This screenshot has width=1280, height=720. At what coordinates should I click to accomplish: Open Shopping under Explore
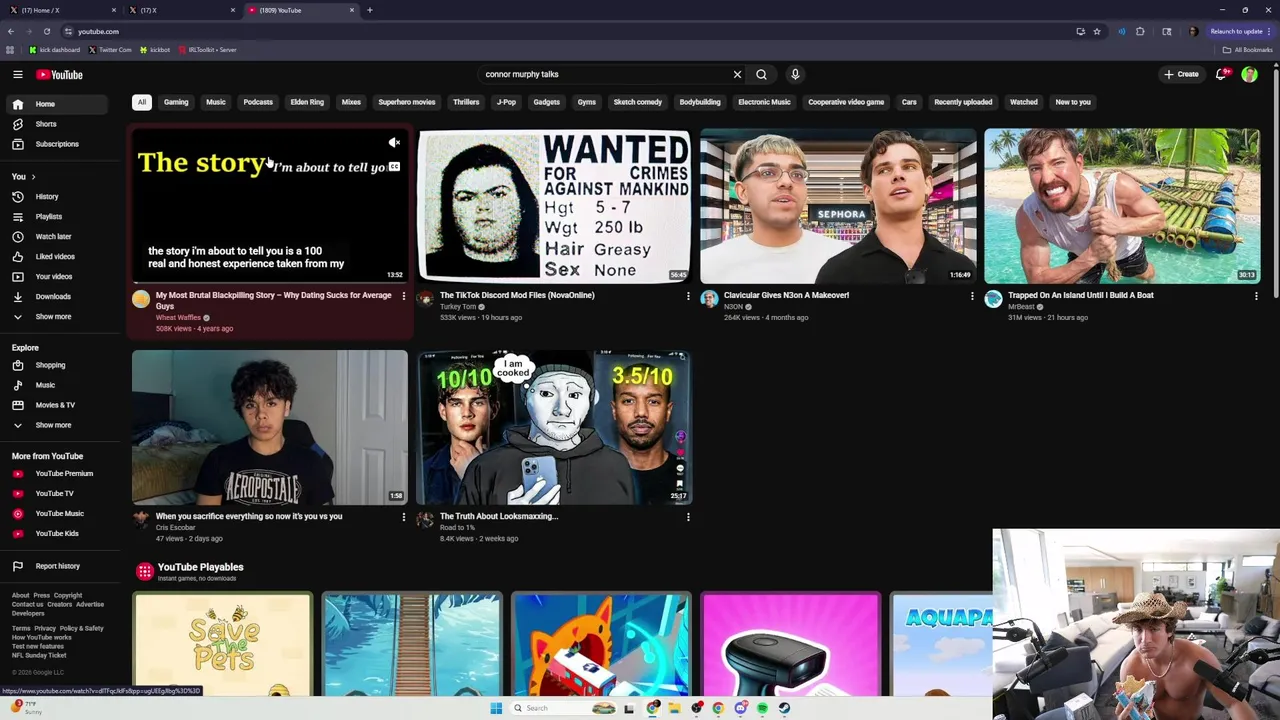pyautogui.click(x=57, y=365)
